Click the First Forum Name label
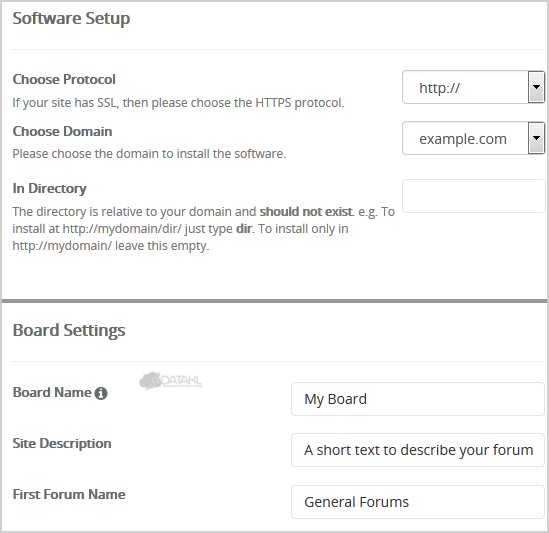The width and height of the screenshot is (549, 533). click(x=69, y=494)
